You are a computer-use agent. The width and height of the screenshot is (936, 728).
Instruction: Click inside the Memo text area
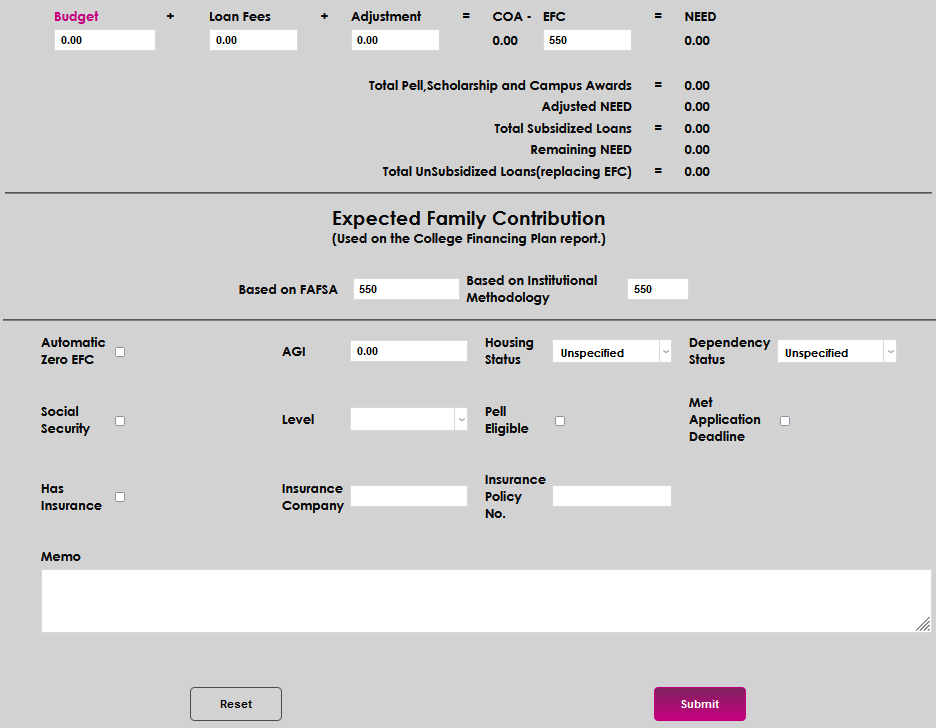pyautogui.click(x=485, y=601)
